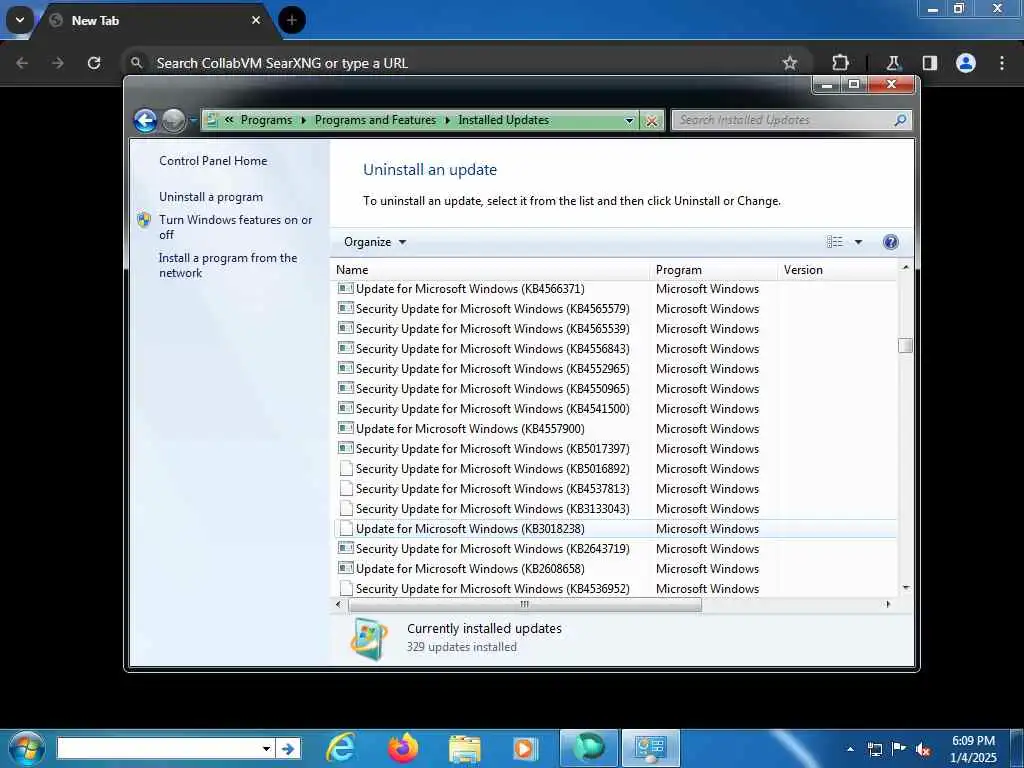This screenshot has height=768, width=1024.
Task: Select Security Update KB4565579 row
Action: coord(616,309)
